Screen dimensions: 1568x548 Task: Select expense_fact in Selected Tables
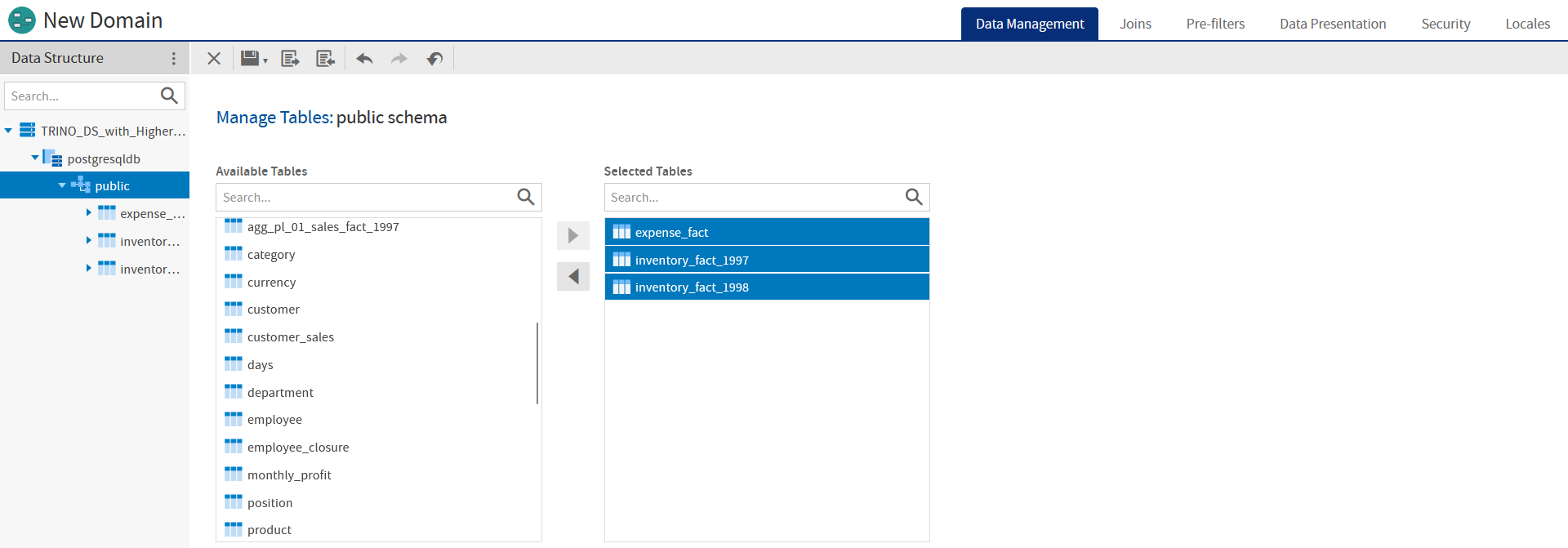click(x=767, y=232)
